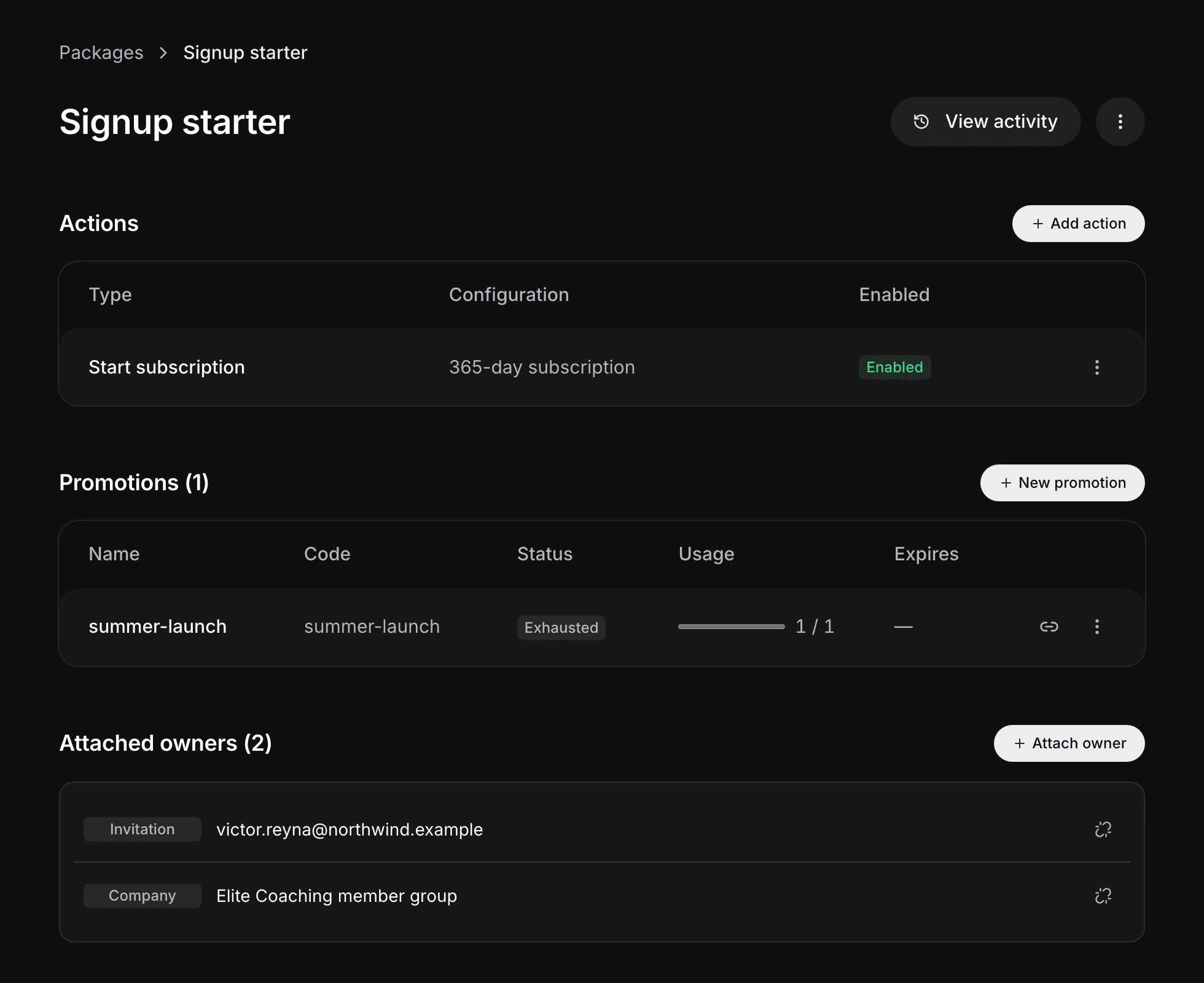Click the summer-launch promotion name
The width and height of the screenshot is (1204, 983).
[x=157, y=627]
